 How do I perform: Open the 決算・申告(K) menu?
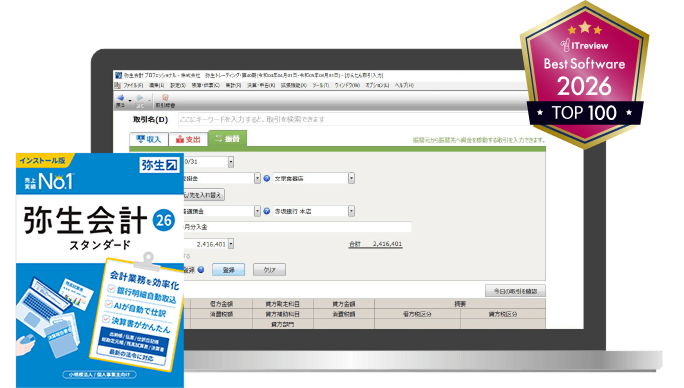tap(261, 86)
